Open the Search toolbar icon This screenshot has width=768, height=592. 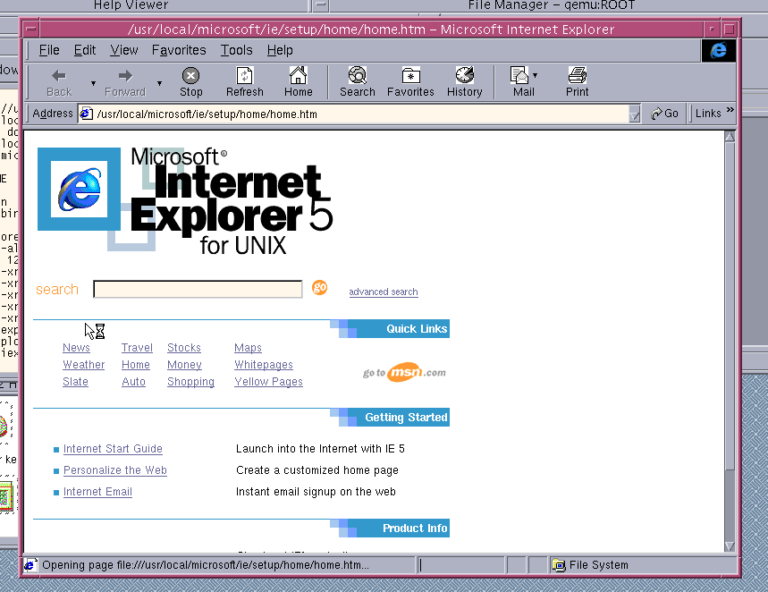357,76
